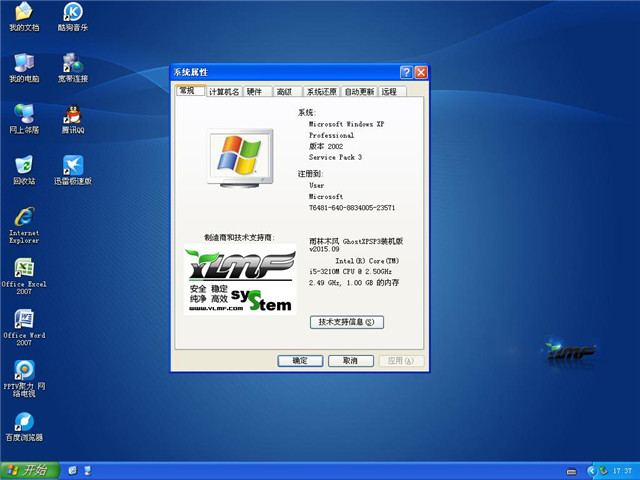Click the registered name User

coord(316,185)
